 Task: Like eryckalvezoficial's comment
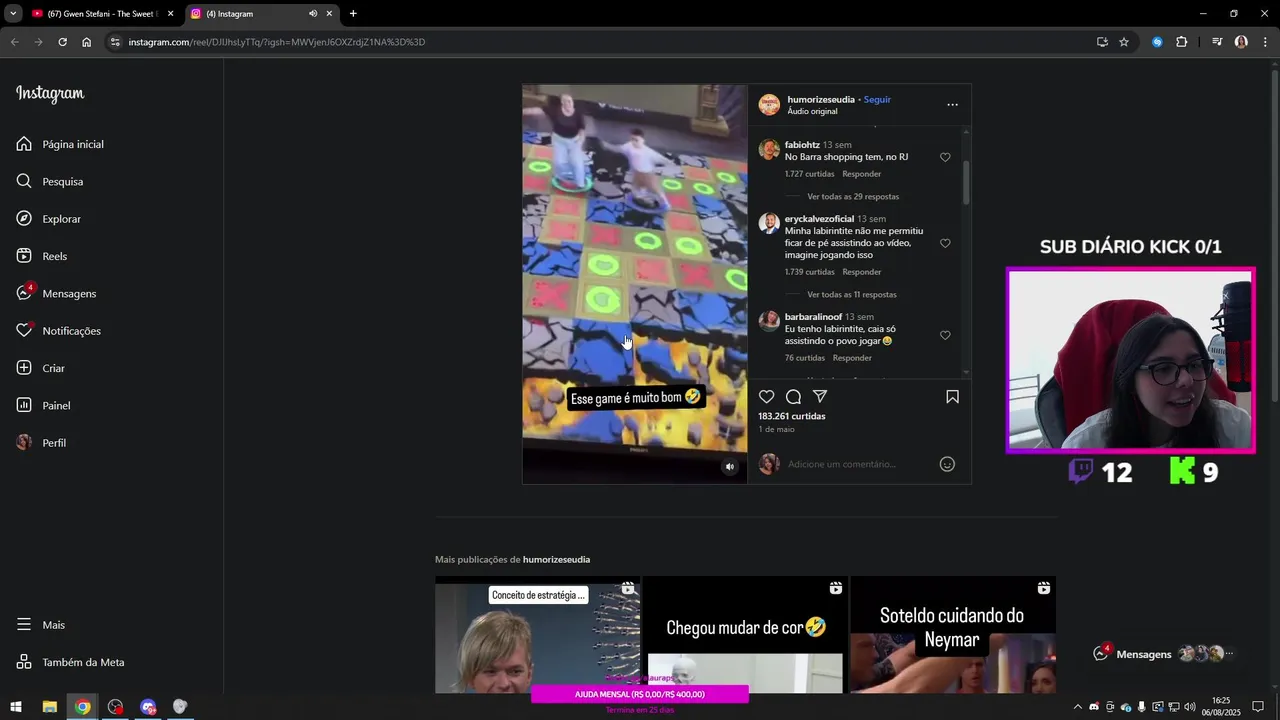[945, 243]
